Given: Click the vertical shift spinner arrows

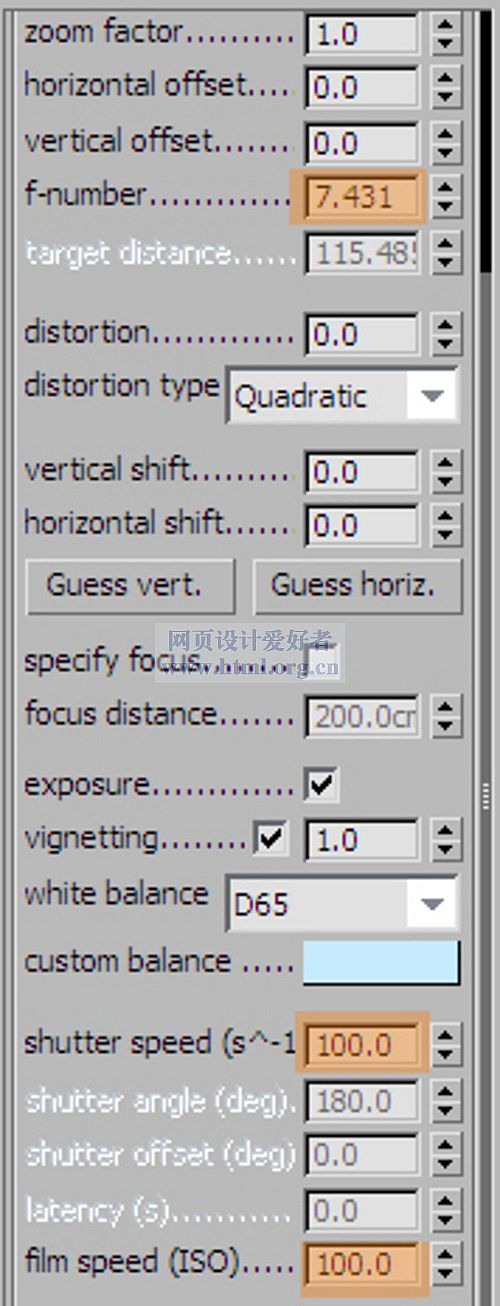Looking at the screenshot, I should 444,470.
